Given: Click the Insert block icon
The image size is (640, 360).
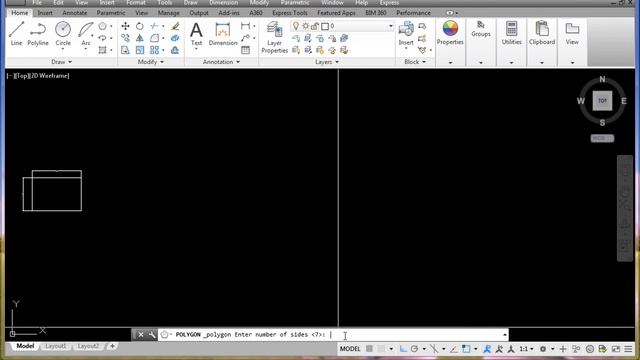Looking at the screenshot, I should coord(406,33).
